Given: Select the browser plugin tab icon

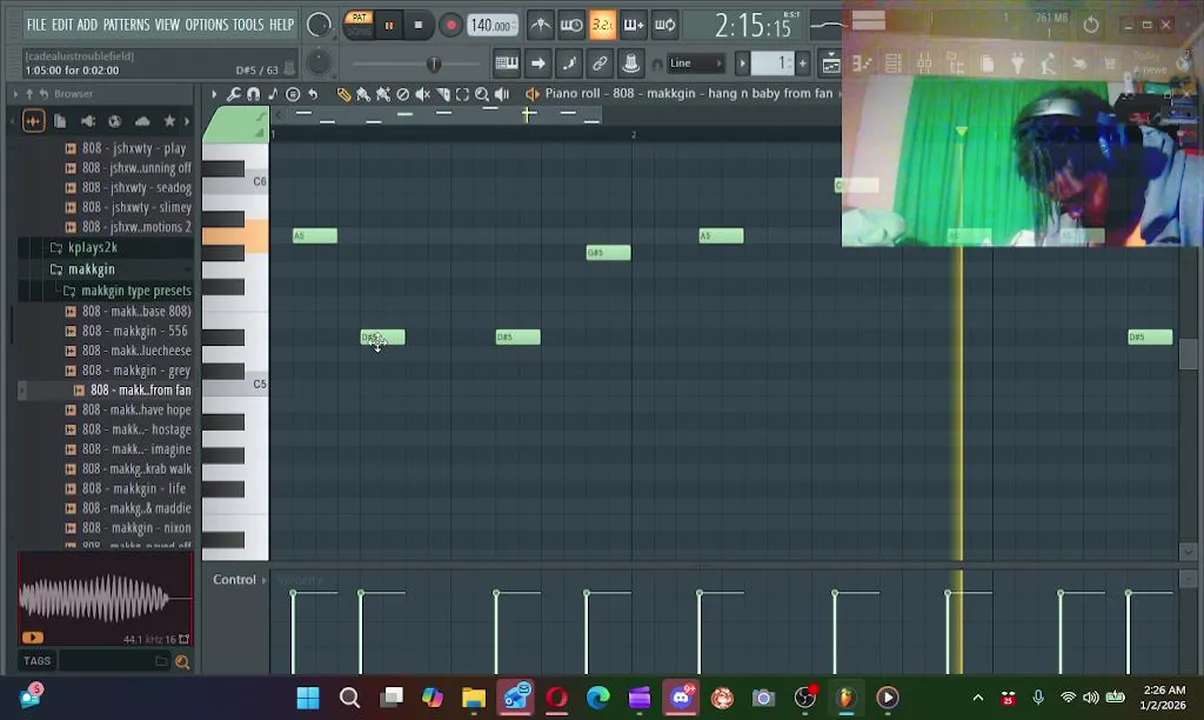Looking at the screenshot, I should [x=88, y=121].
